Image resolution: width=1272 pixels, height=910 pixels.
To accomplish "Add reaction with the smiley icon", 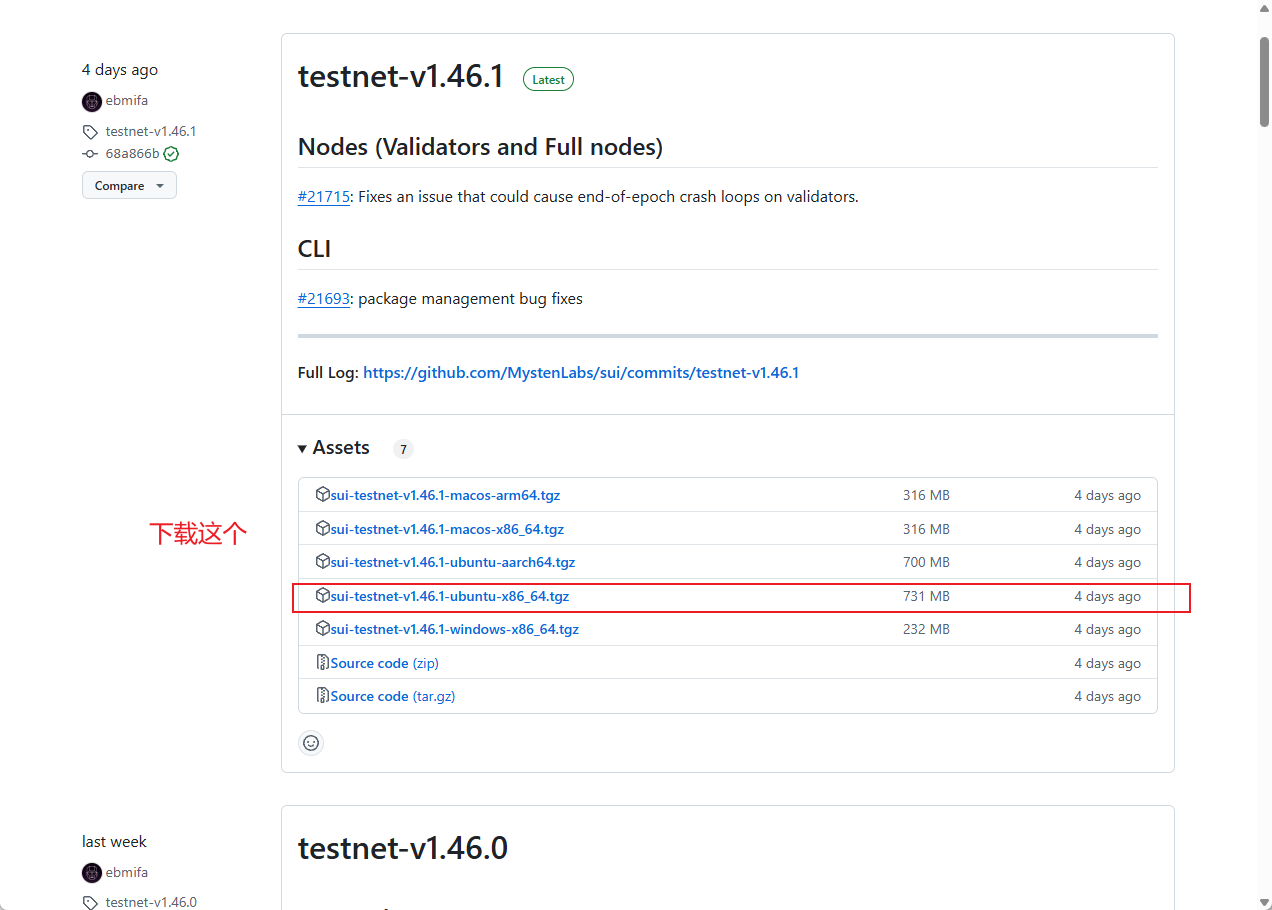I will [311, 743].
